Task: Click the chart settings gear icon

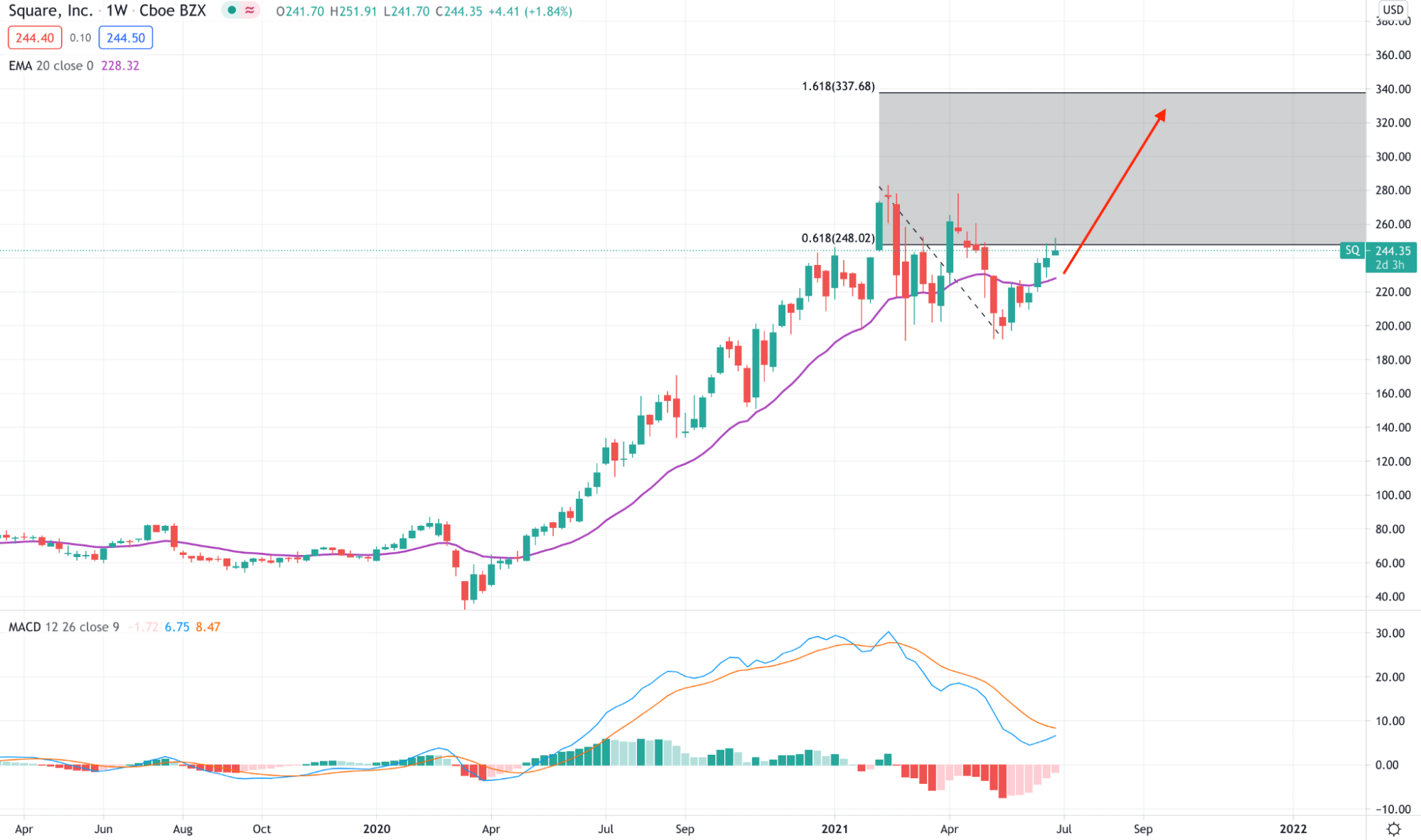Action: point(1393,829)
